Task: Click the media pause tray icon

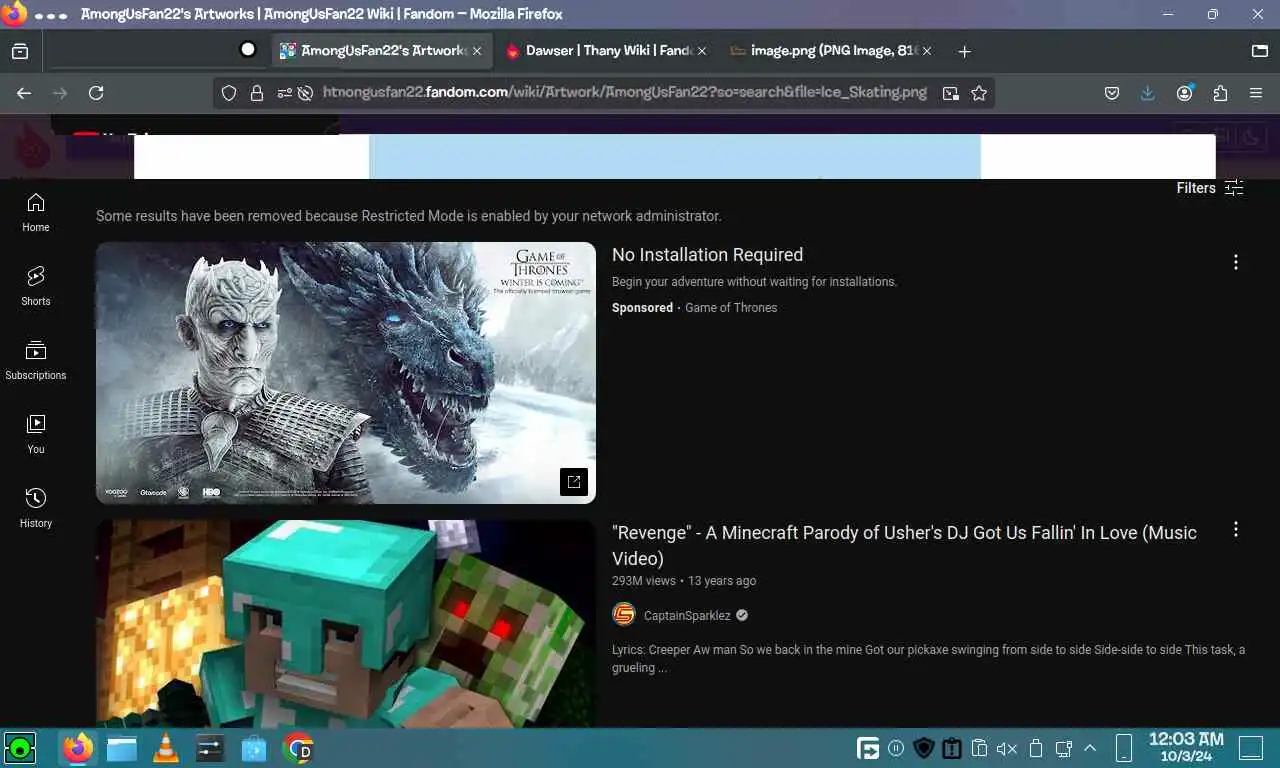Action: pos(896,748)
